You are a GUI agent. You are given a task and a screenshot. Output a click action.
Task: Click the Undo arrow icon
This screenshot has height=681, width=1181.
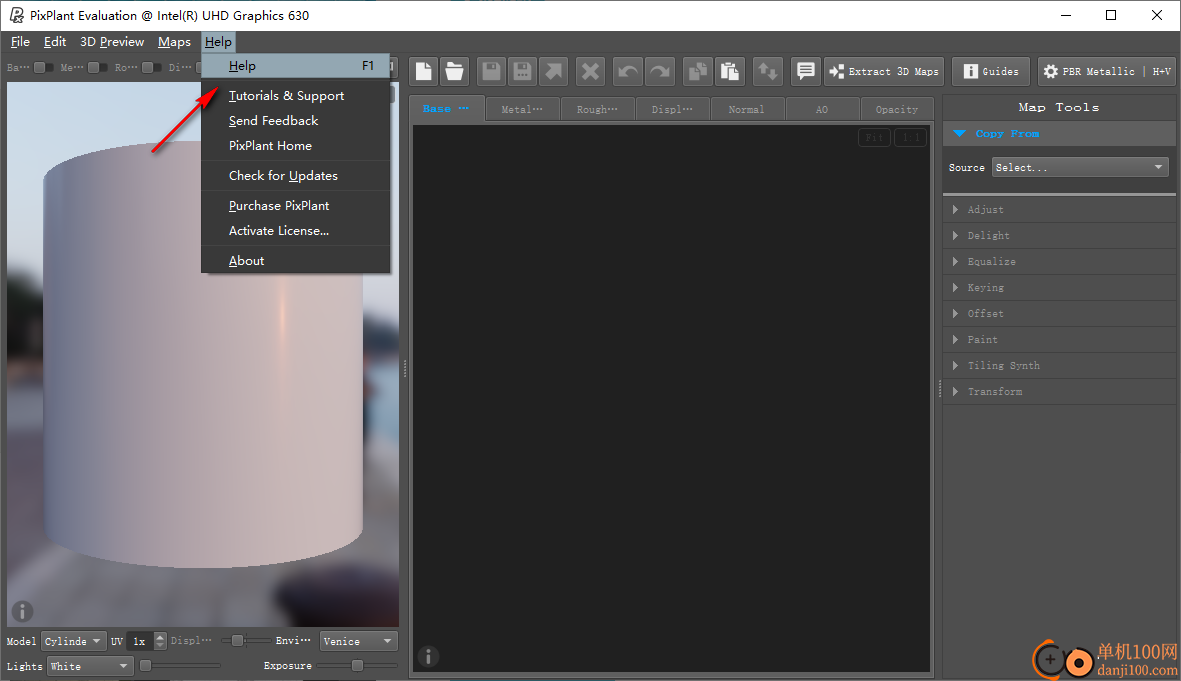pos(627,72)
